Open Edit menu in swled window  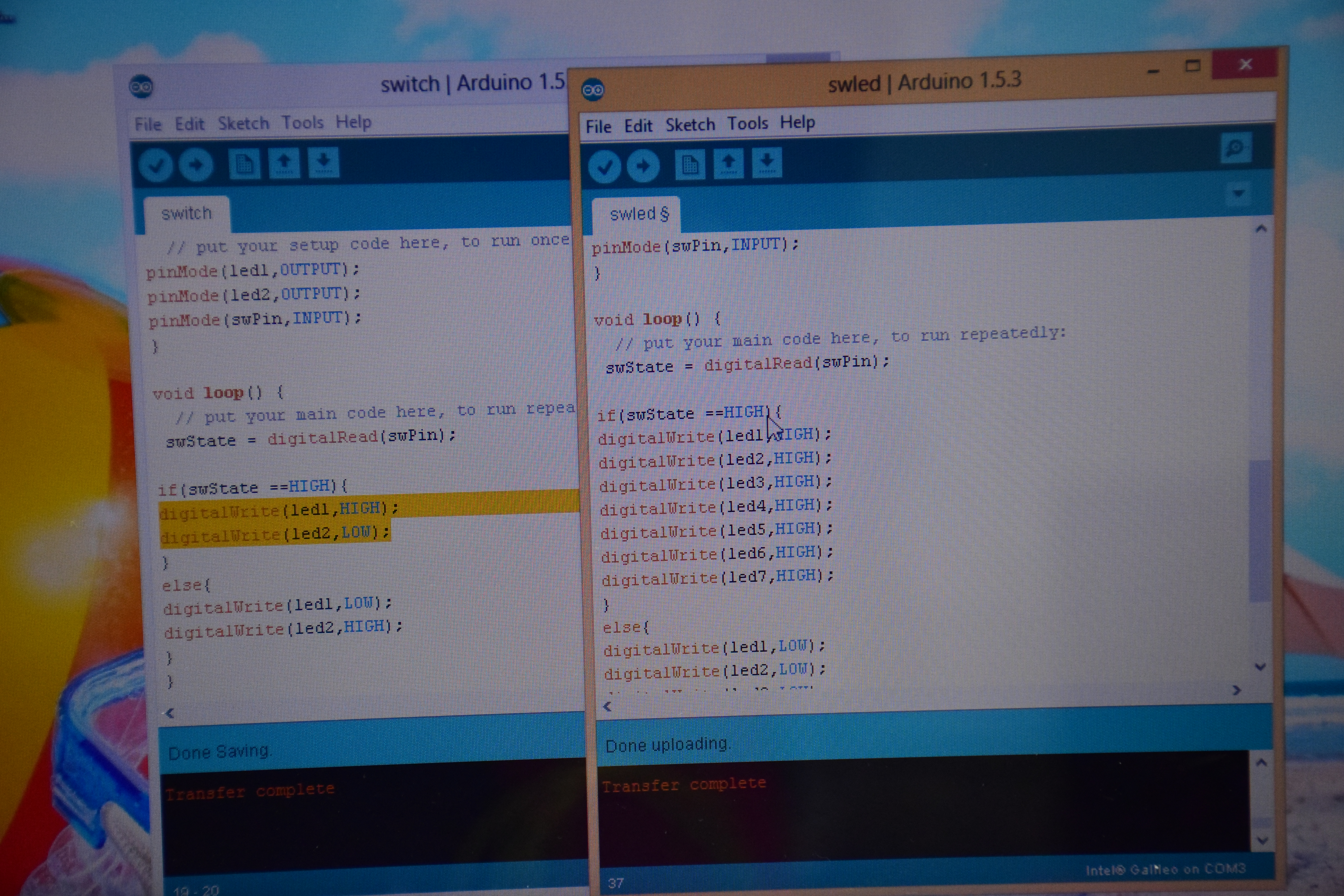[x=638, y=125]
